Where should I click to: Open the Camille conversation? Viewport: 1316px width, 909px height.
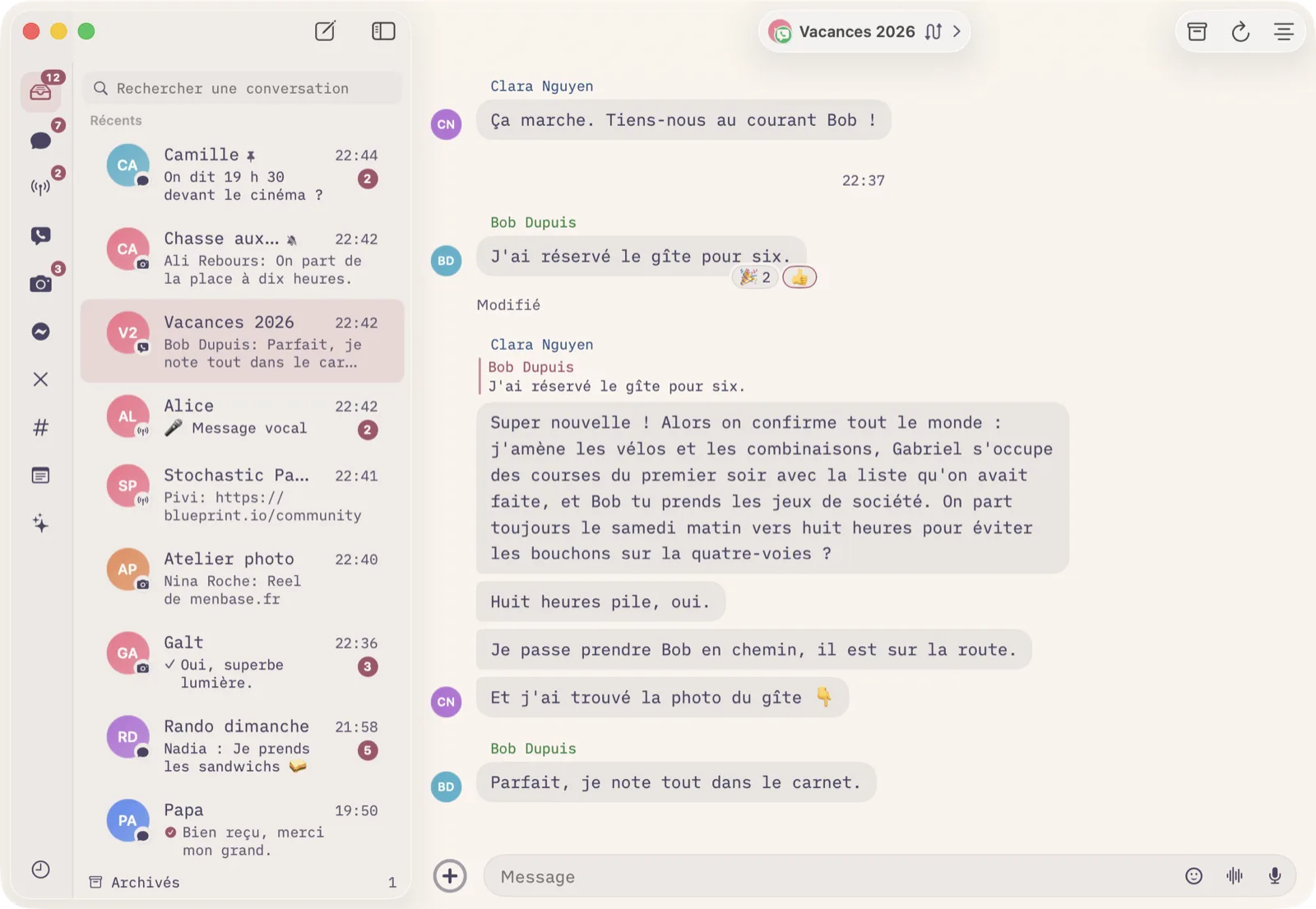[243, 174]
